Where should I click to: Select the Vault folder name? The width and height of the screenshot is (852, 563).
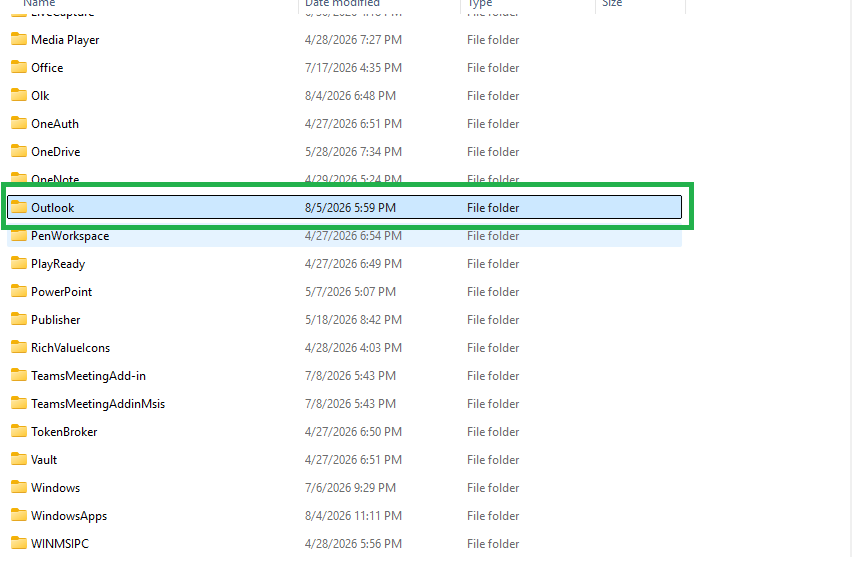tap(44, 460)
